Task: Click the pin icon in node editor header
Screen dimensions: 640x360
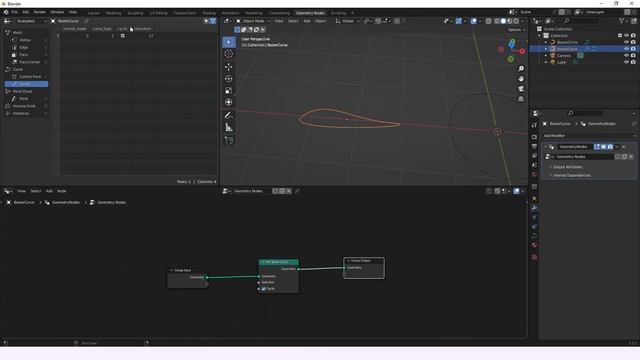Action: [297, 191]
